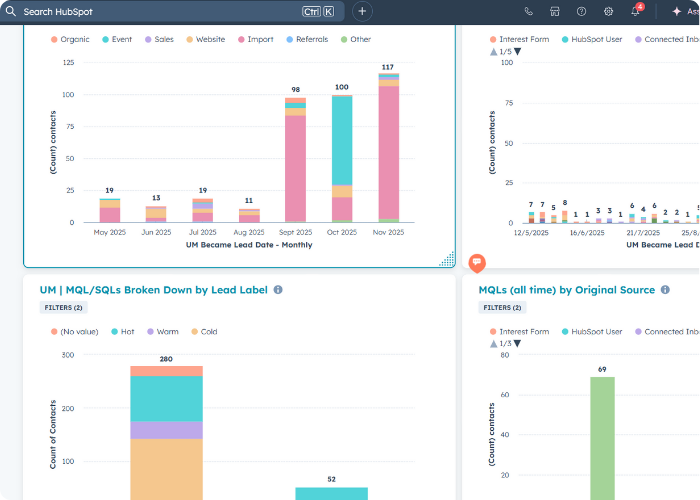Open the notifications bell
Screen dimensions: 700x500
pyautogui.click(x=635, y=11)
